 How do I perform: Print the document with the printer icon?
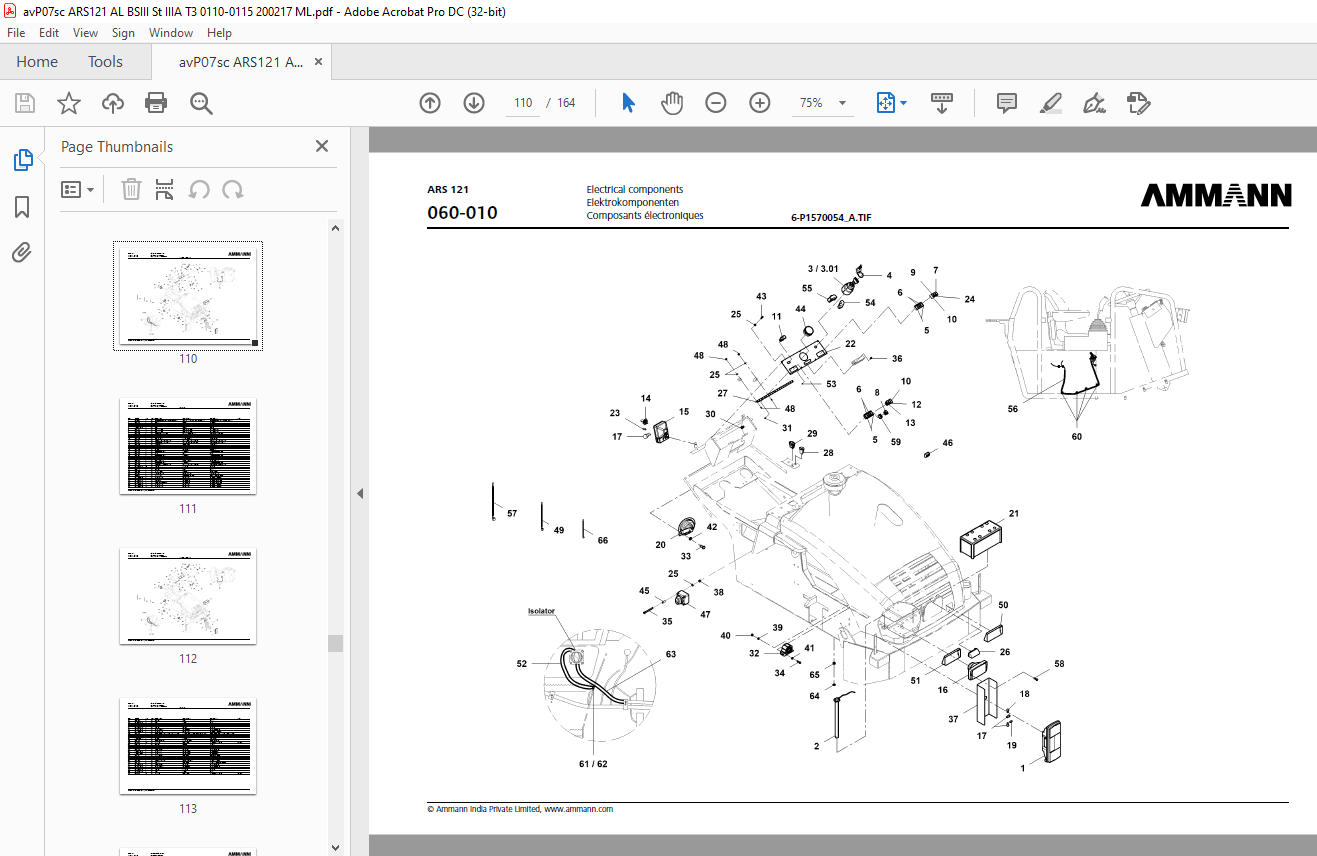[156, 103]
